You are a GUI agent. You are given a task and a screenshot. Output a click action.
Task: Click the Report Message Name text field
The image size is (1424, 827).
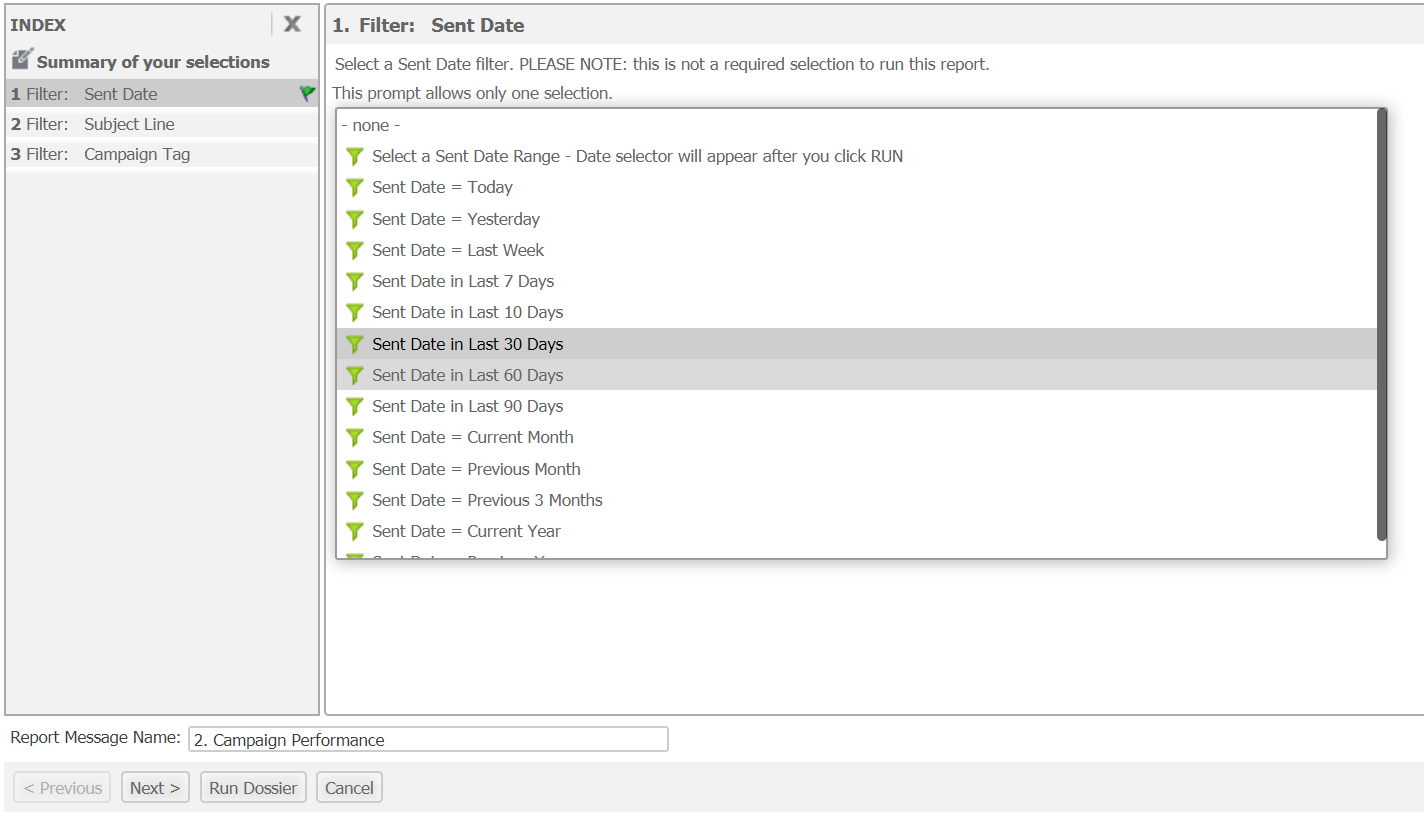pos(428,740)
